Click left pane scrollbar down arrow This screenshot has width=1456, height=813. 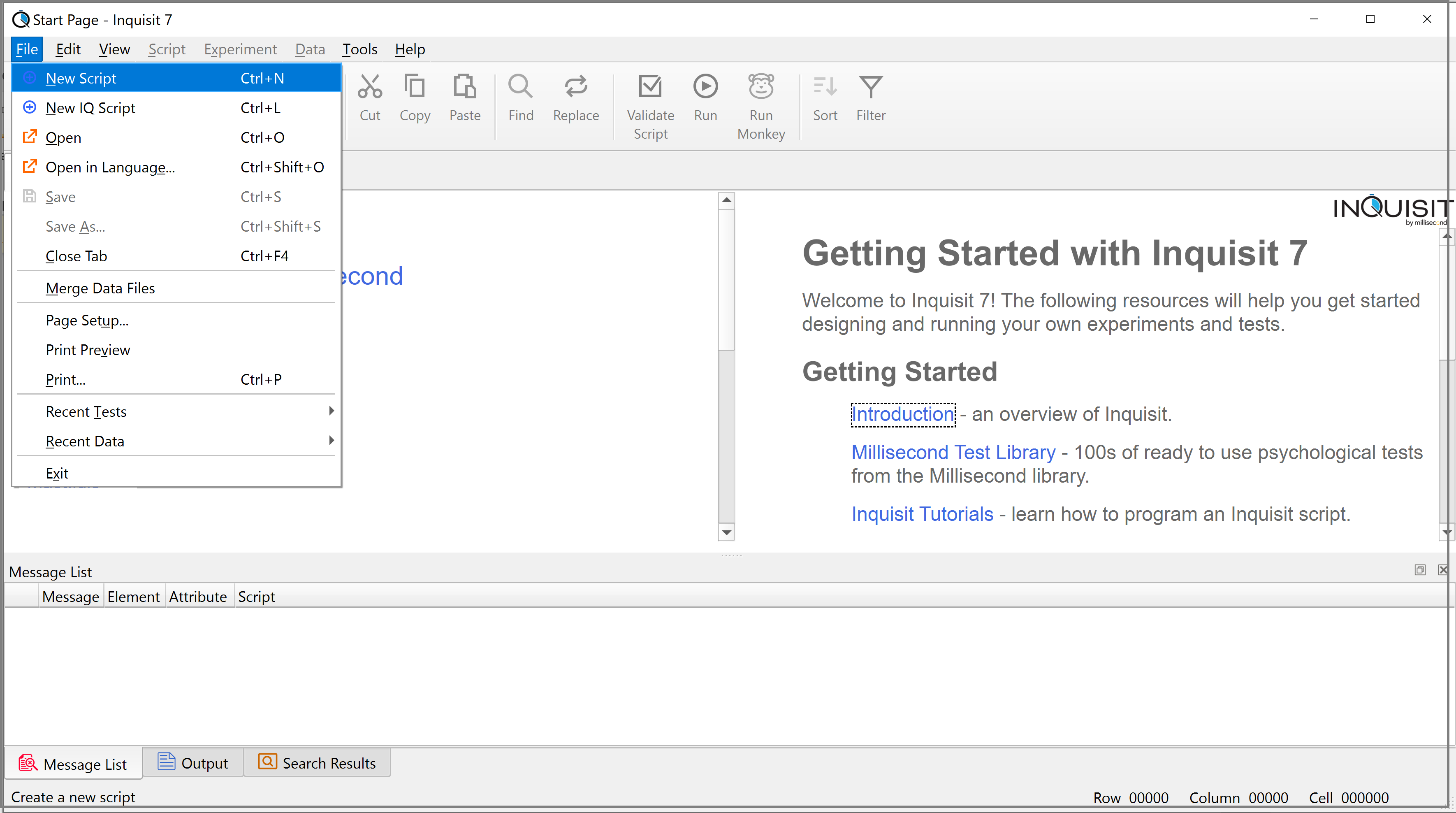[x=726, y=532]
